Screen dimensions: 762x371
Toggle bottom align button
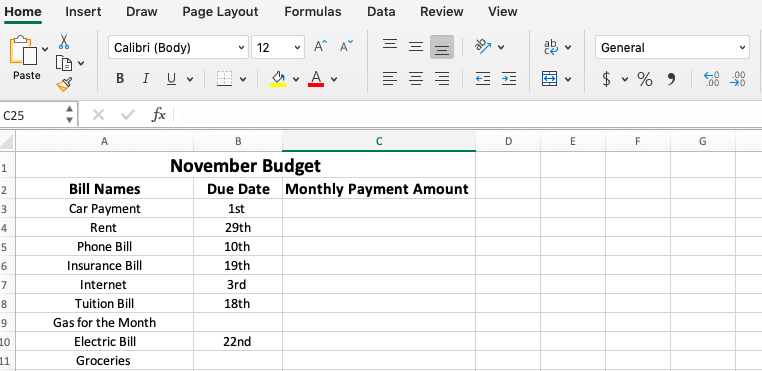coord(442,47)
